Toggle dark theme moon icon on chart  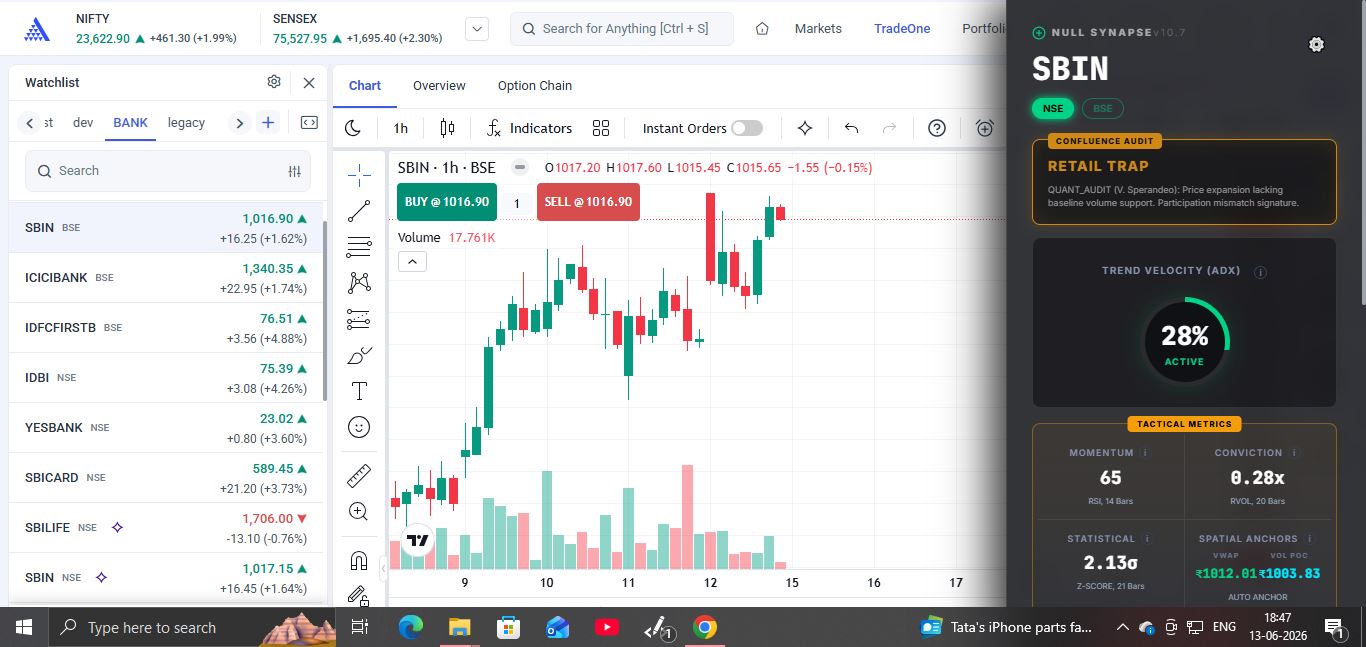[352, 128]
